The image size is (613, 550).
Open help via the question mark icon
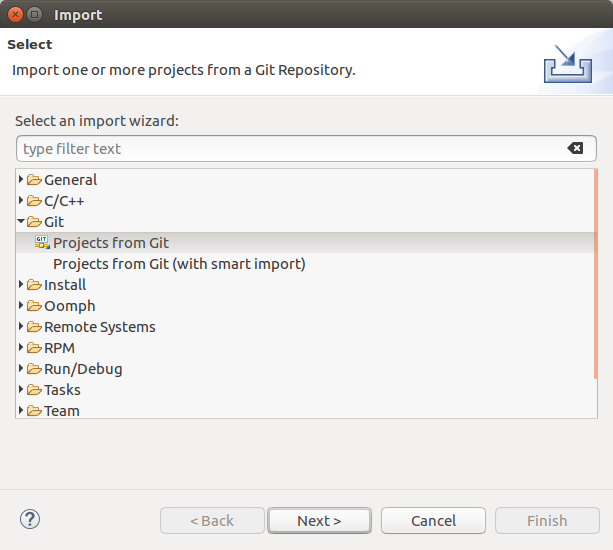point(30,519)
